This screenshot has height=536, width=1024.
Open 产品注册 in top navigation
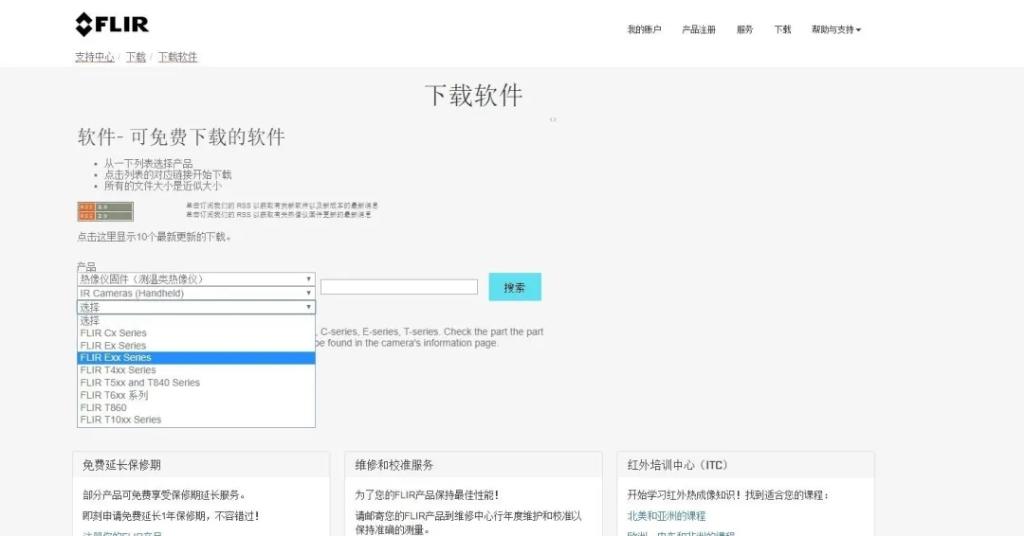[x=698, y=29]
